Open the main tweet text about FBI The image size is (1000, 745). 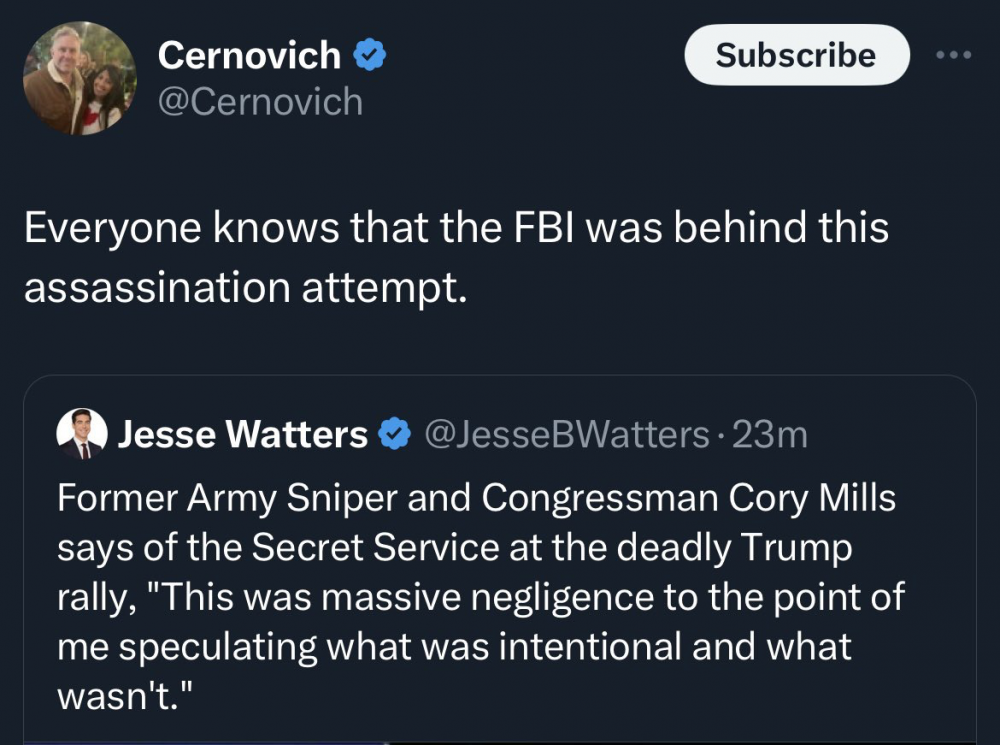(455, 257)
